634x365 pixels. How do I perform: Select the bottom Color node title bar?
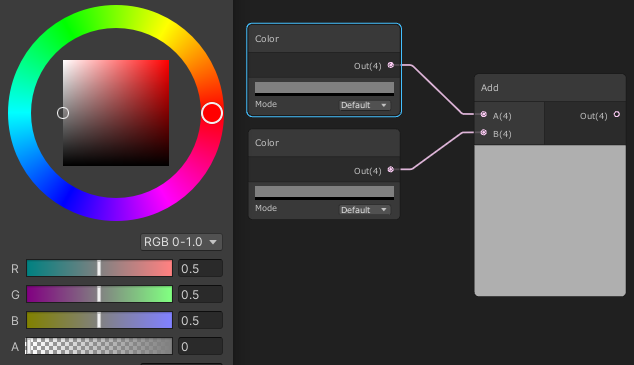[324, 143]
